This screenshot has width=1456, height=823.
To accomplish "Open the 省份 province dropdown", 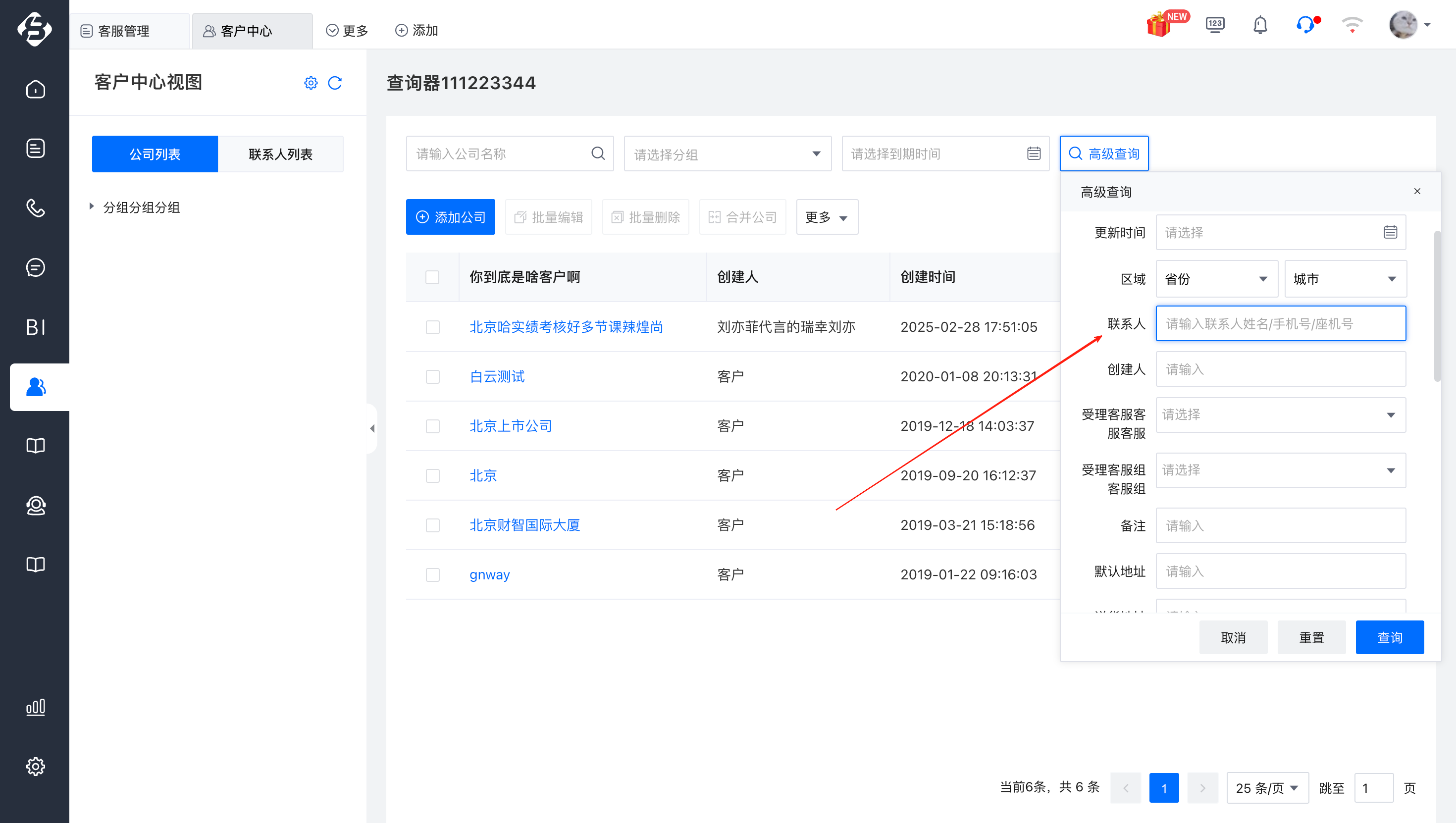I will click(x=1216, y=279).
